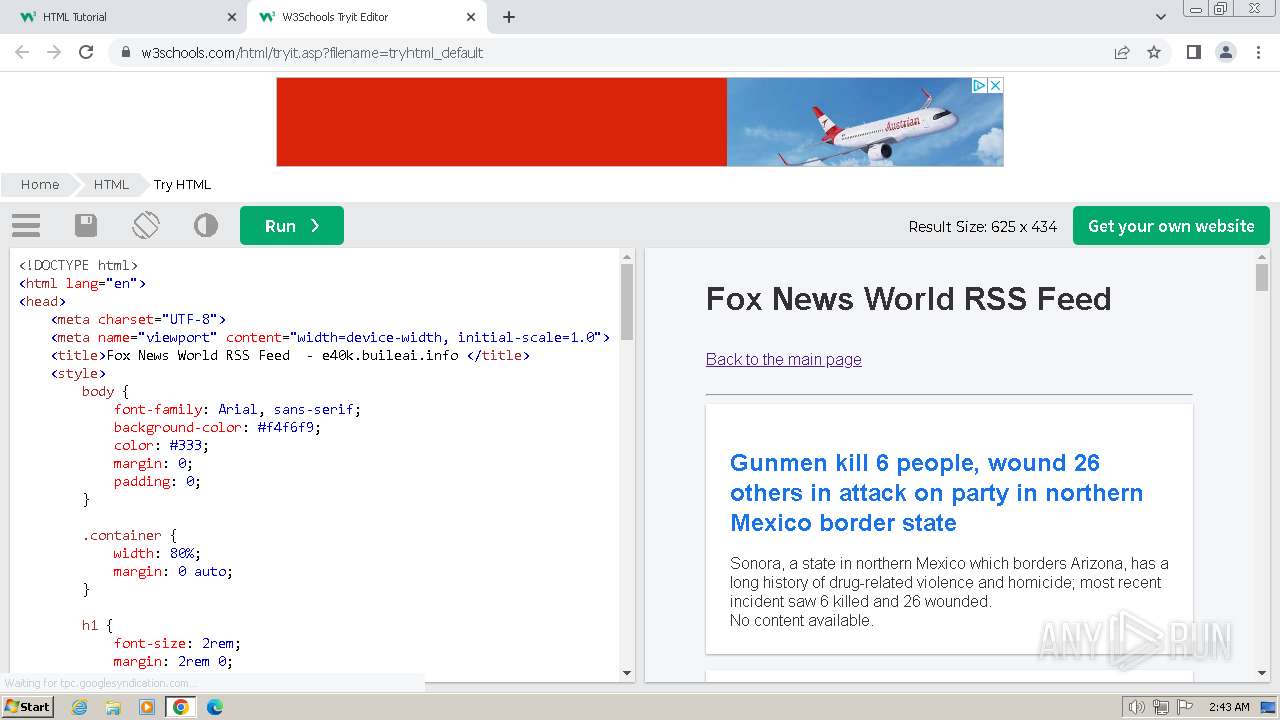Viewport: 1280px width, 720px height.
Task: Click the network tray icon
Action: (x=1161, y=707)
